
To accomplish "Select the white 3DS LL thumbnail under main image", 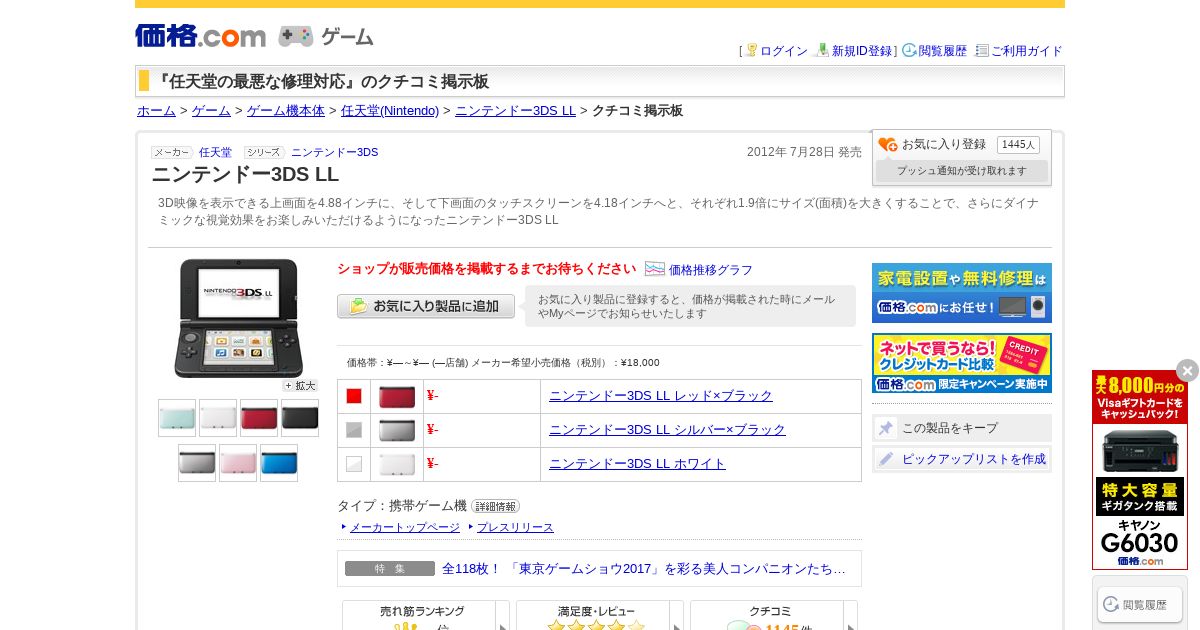I will click(218, 418).
